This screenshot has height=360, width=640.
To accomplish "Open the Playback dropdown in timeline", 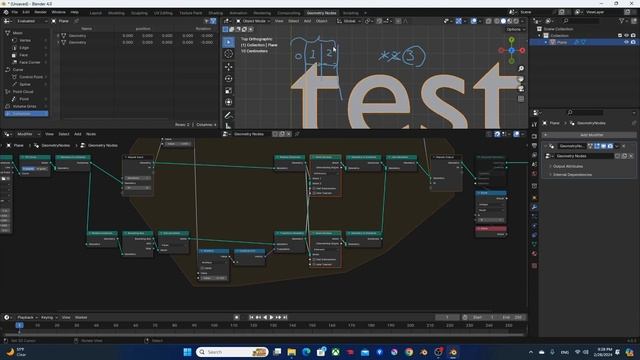I will click(27, 317).
